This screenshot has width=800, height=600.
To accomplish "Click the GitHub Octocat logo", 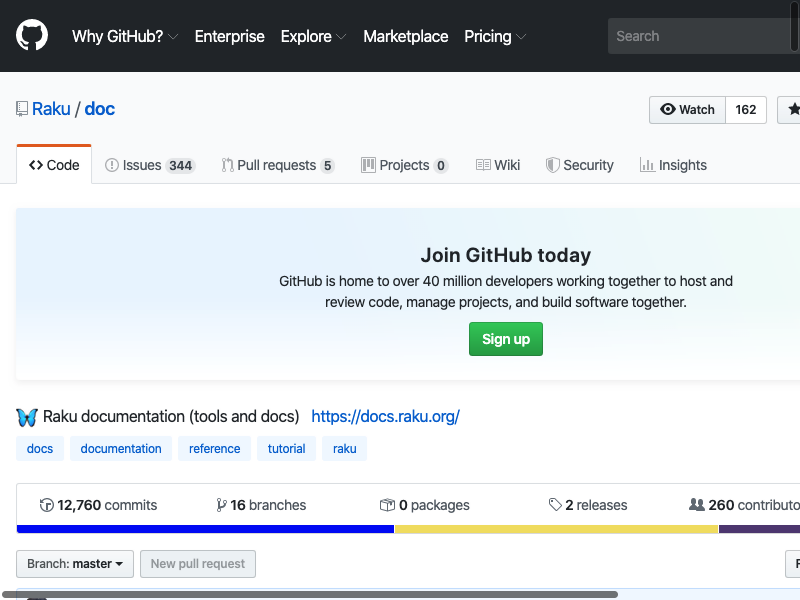I will (32, 36).
